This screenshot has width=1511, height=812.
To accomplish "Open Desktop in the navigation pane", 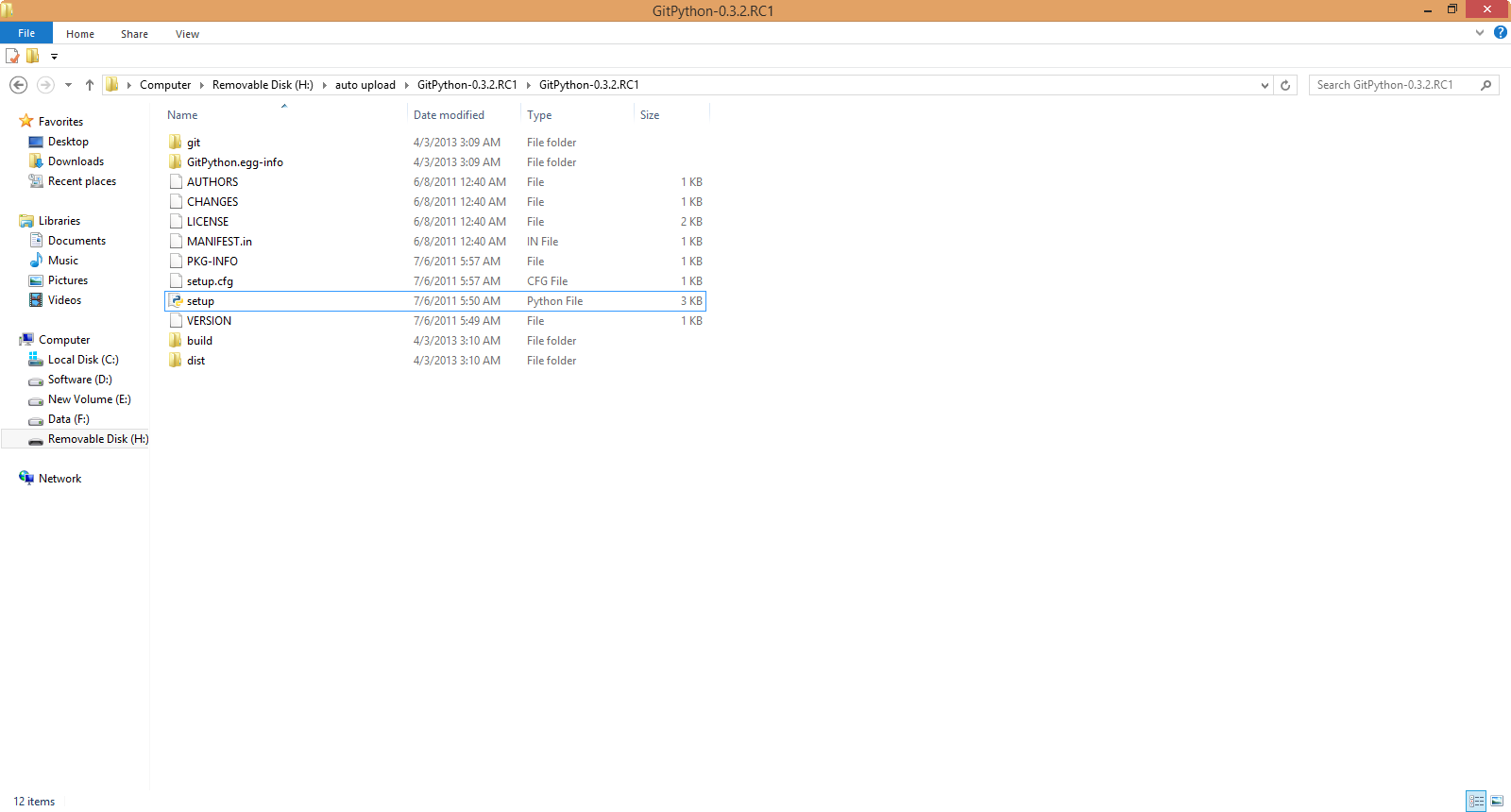I will [68, 142].
